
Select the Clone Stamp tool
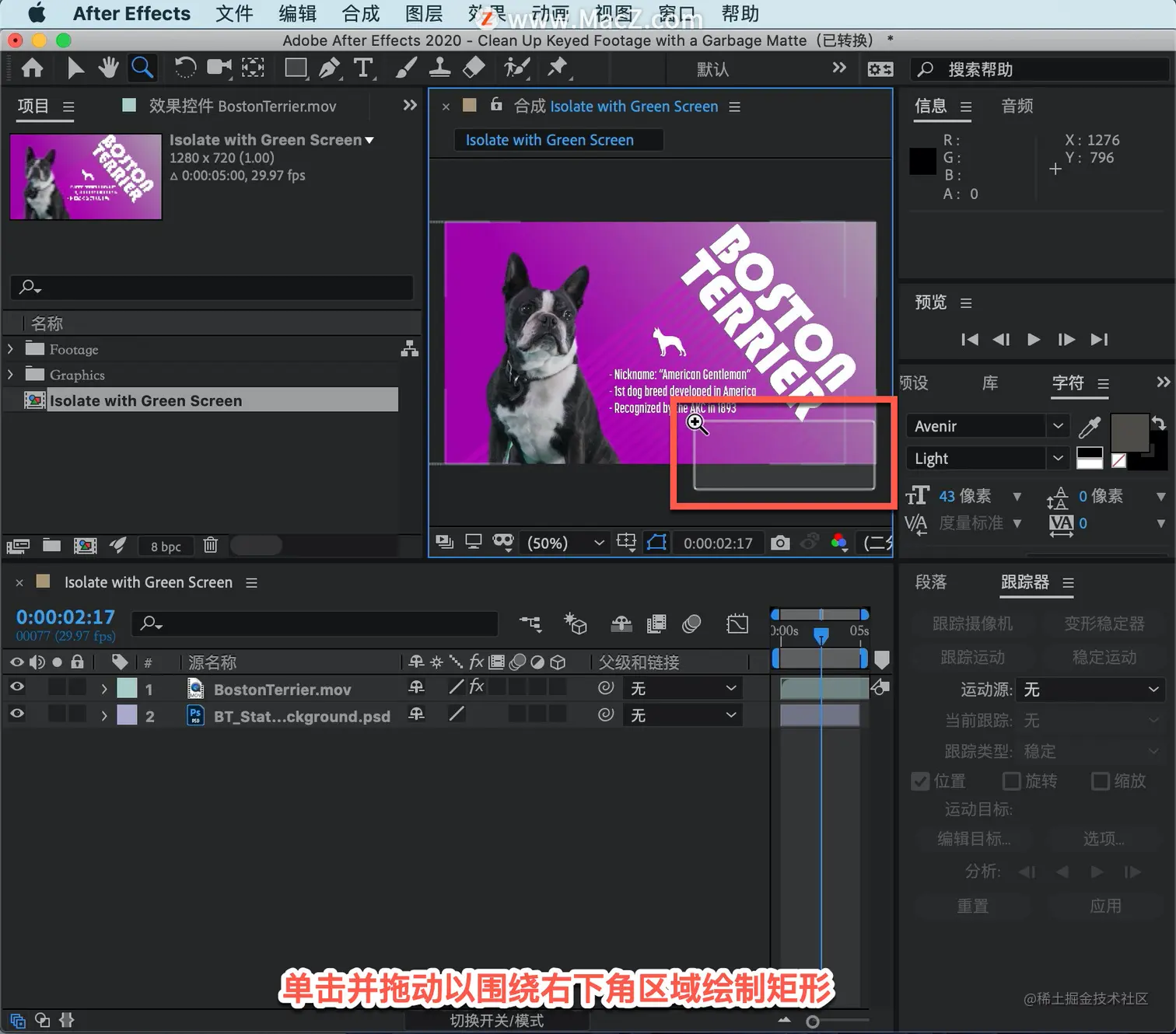tap(439, 68)
